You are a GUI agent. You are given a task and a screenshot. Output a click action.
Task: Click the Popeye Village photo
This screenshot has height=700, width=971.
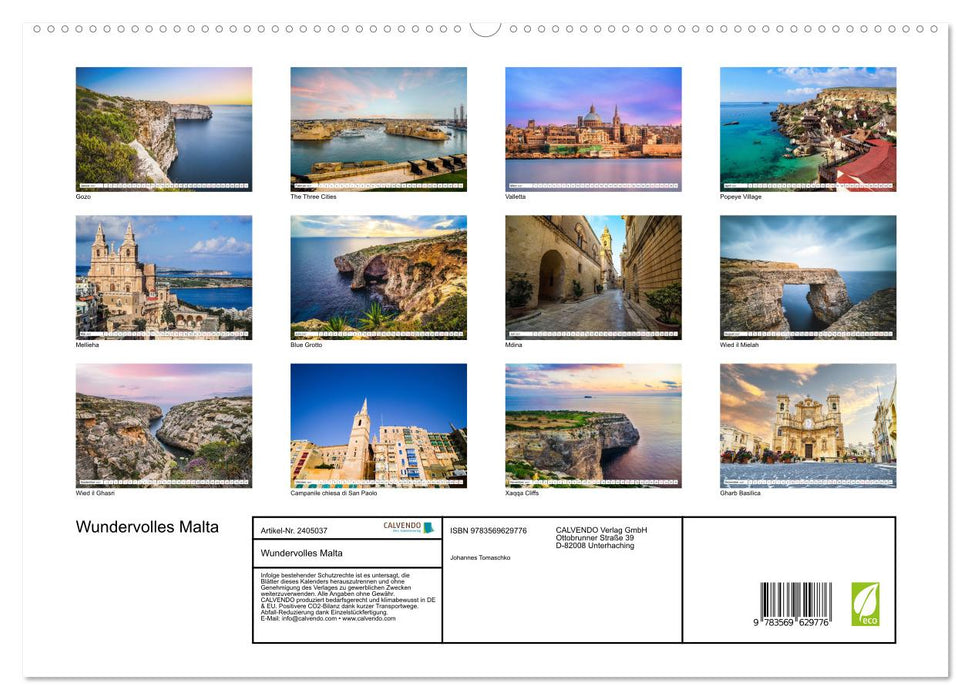[x=808, y=129]
